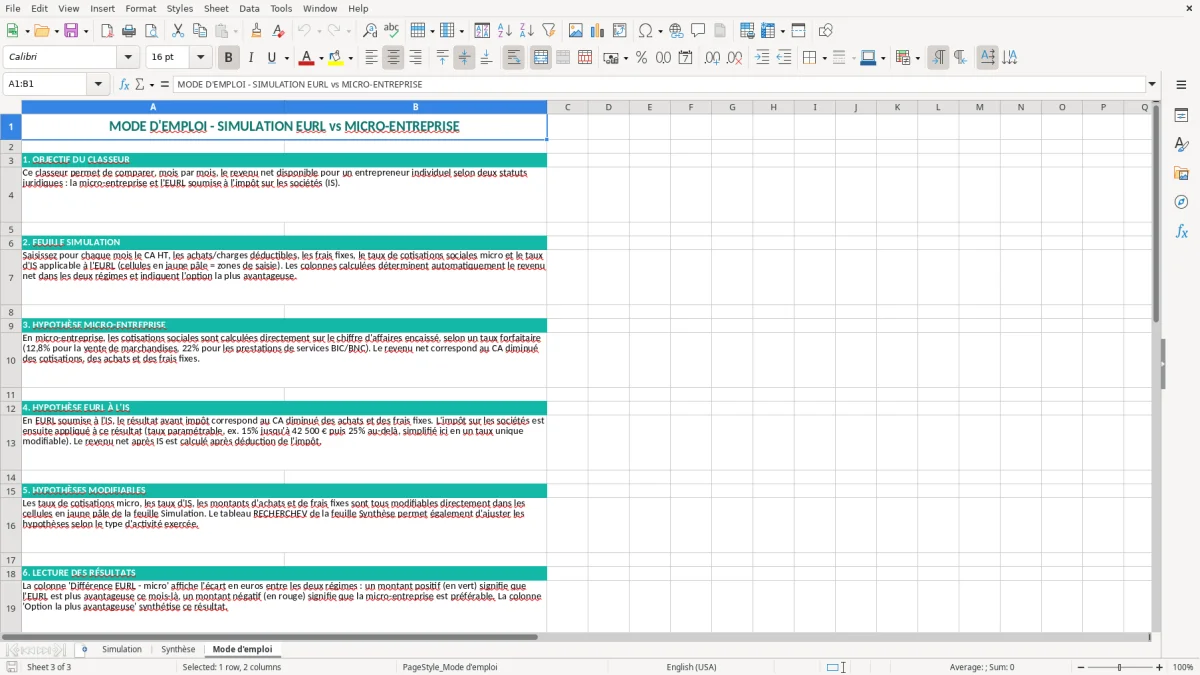Open the folder Open icon
The image size is (1200, 675).
(x=40, y=31)
